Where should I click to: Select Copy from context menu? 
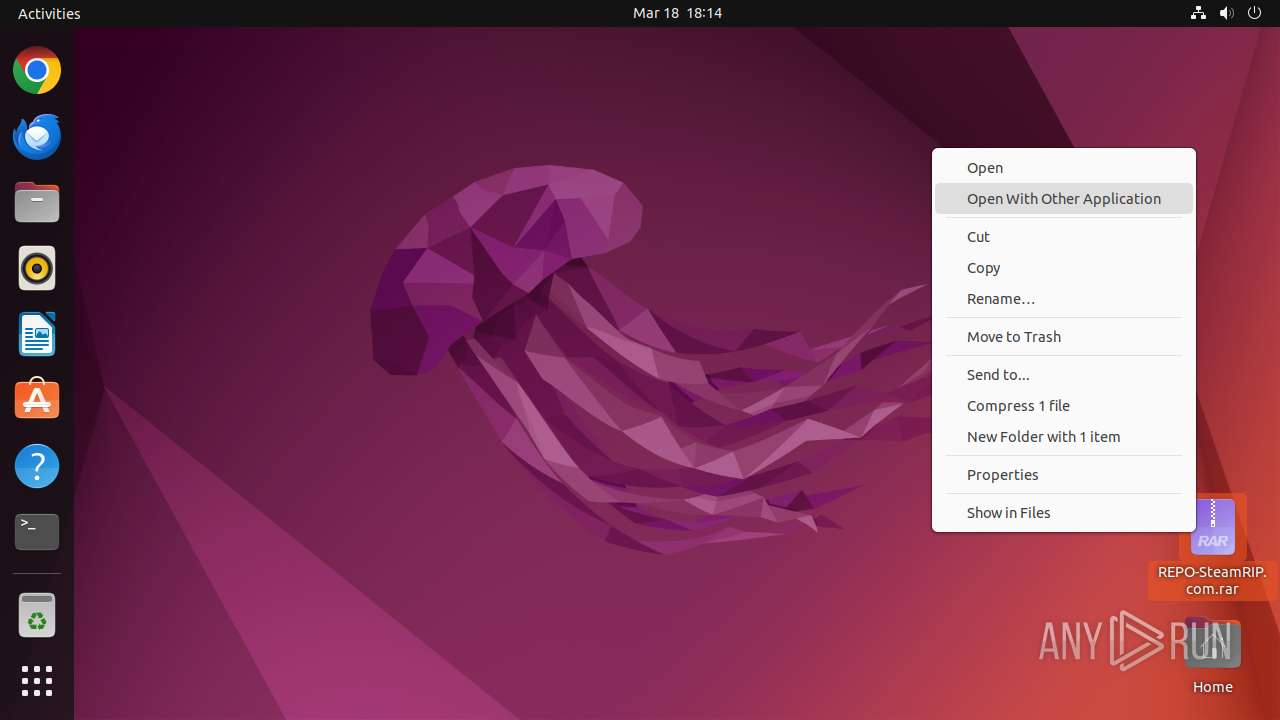[x=1064, y=268]
